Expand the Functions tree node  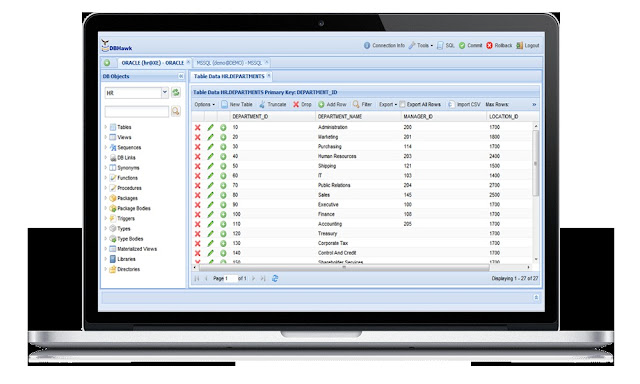click(x=106, y=178)
